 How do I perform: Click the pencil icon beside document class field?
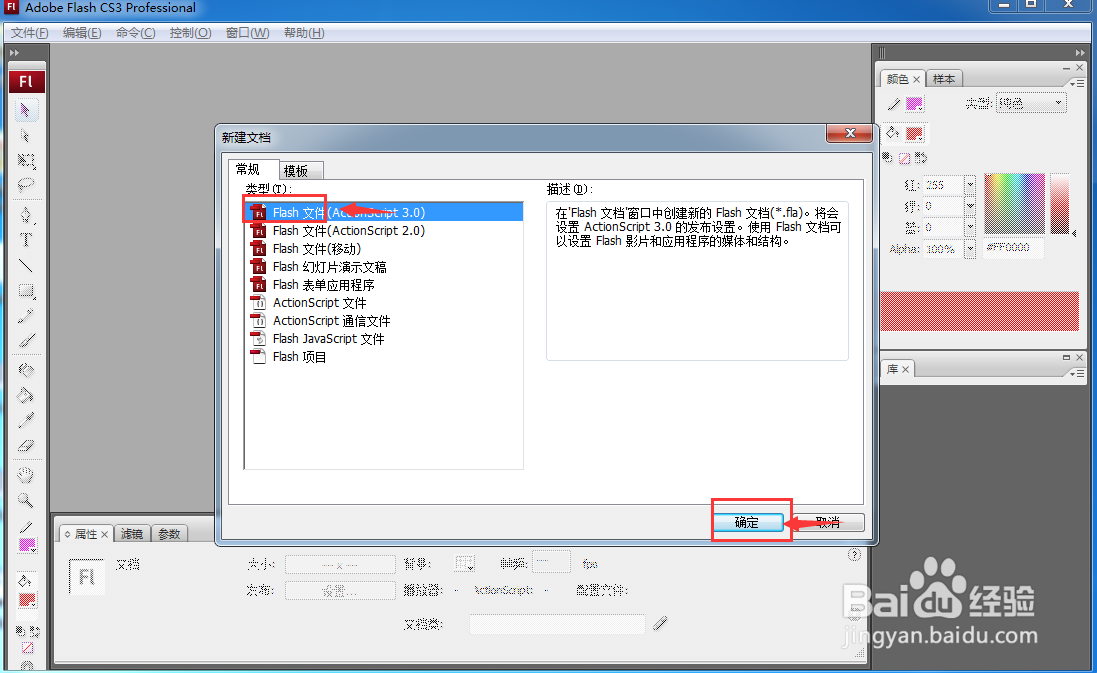(660, 623)
